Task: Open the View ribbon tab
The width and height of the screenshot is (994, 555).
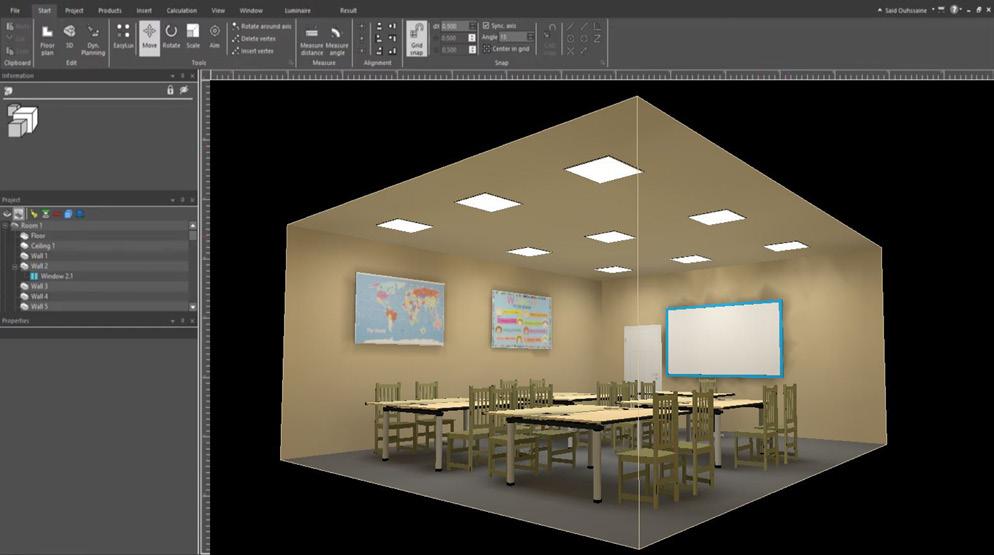Action: [218, 10]
